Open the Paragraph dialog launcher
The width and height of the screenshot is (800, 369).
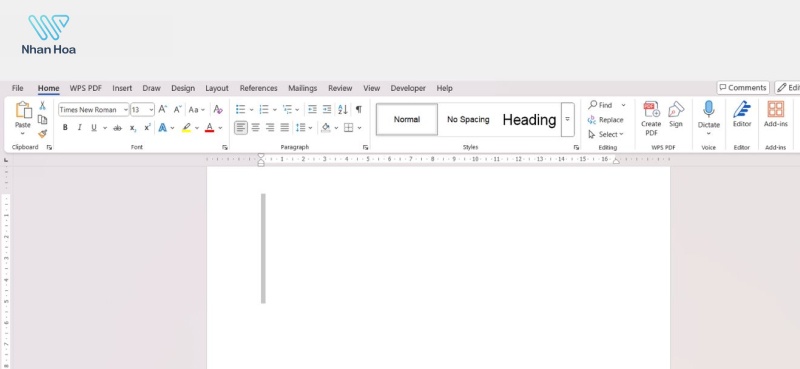(365, 147)
